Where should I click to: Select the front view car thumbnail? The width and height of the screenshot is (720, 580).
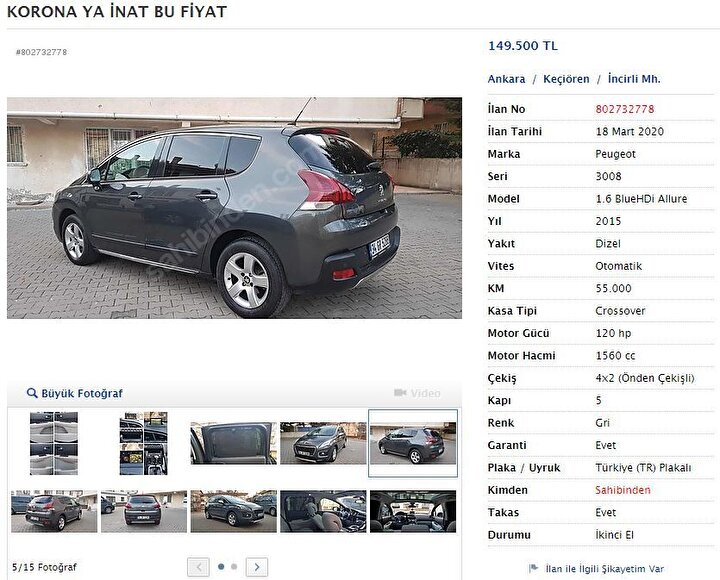click(323, 443)
